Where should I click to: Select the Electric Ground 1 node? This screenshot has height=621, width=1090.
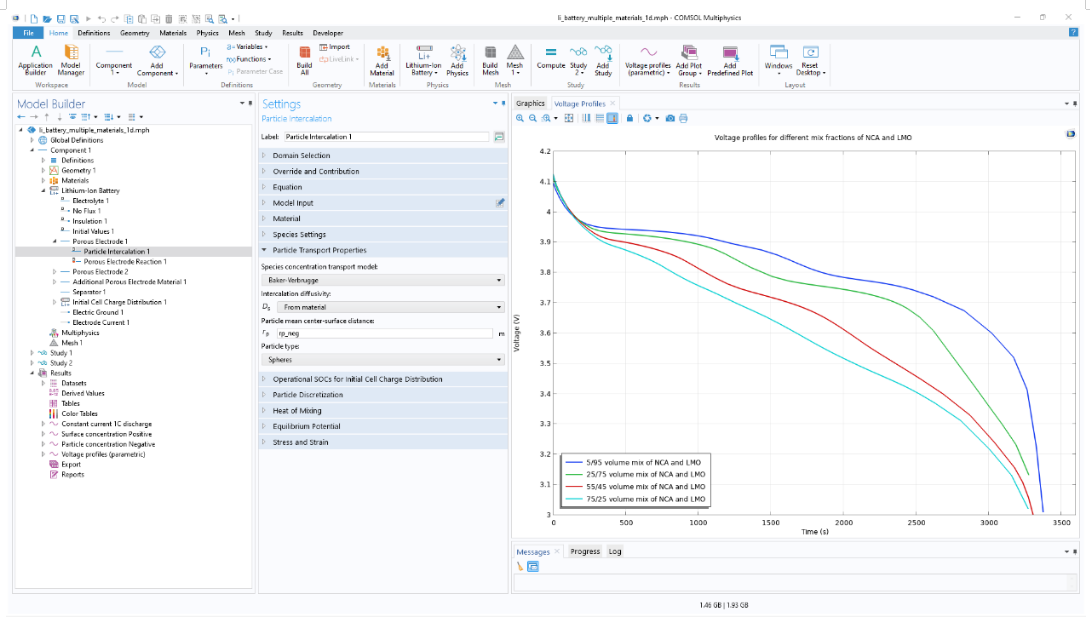click(97, 312)
